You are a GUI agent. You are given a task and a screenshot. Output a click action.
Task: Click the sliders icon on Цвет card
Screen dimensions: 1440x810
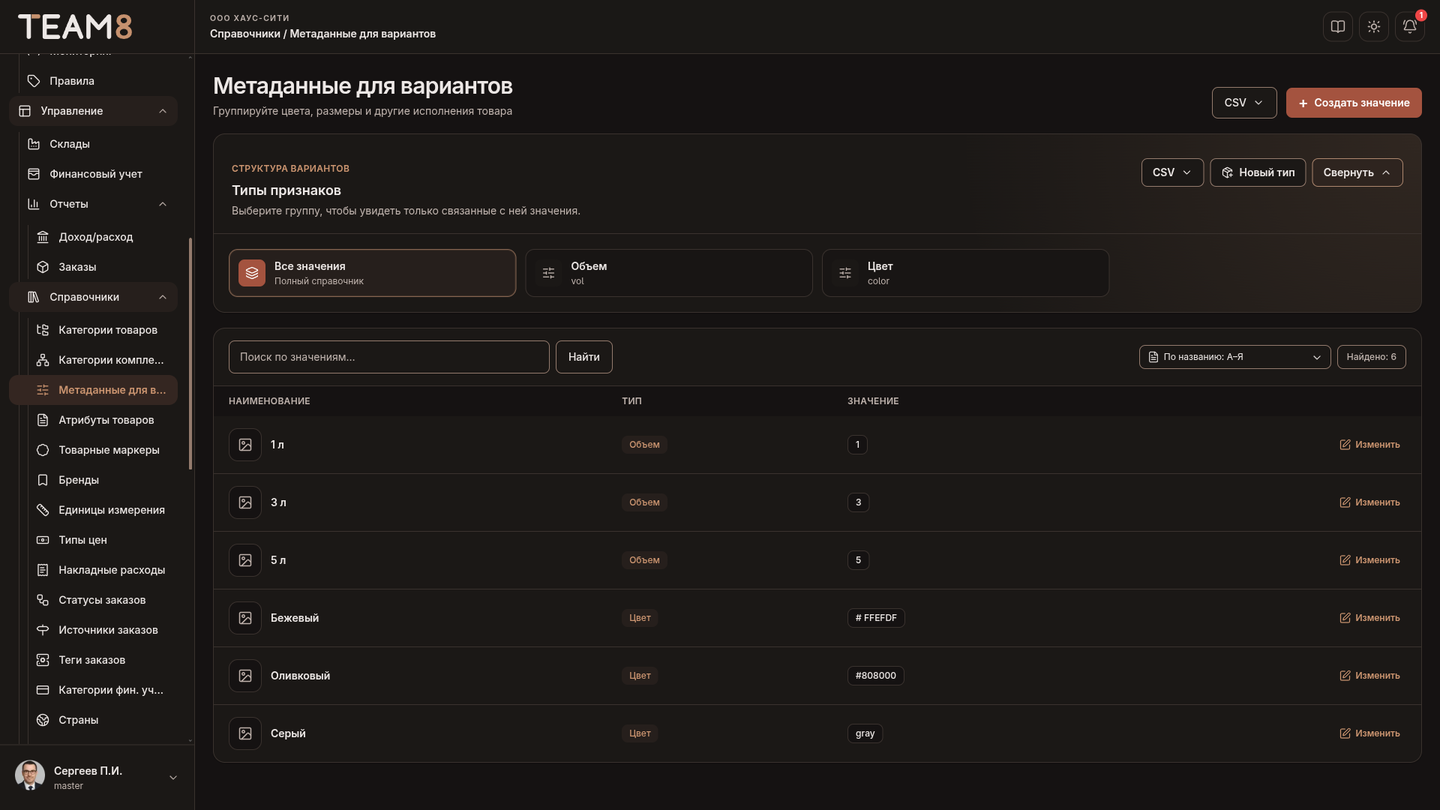point(846,273)
